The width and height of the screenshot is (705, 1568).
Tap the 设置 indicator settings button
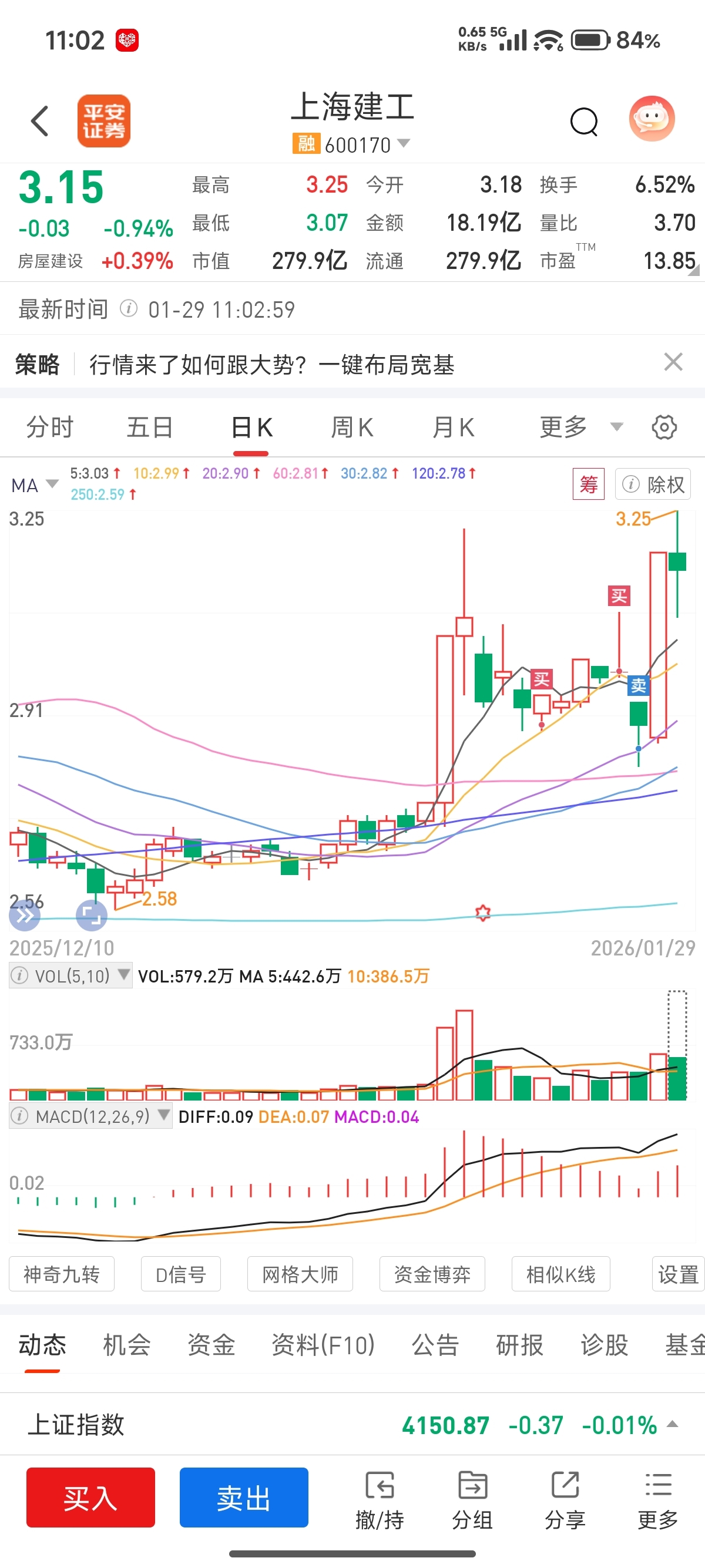pos(677,1274)
